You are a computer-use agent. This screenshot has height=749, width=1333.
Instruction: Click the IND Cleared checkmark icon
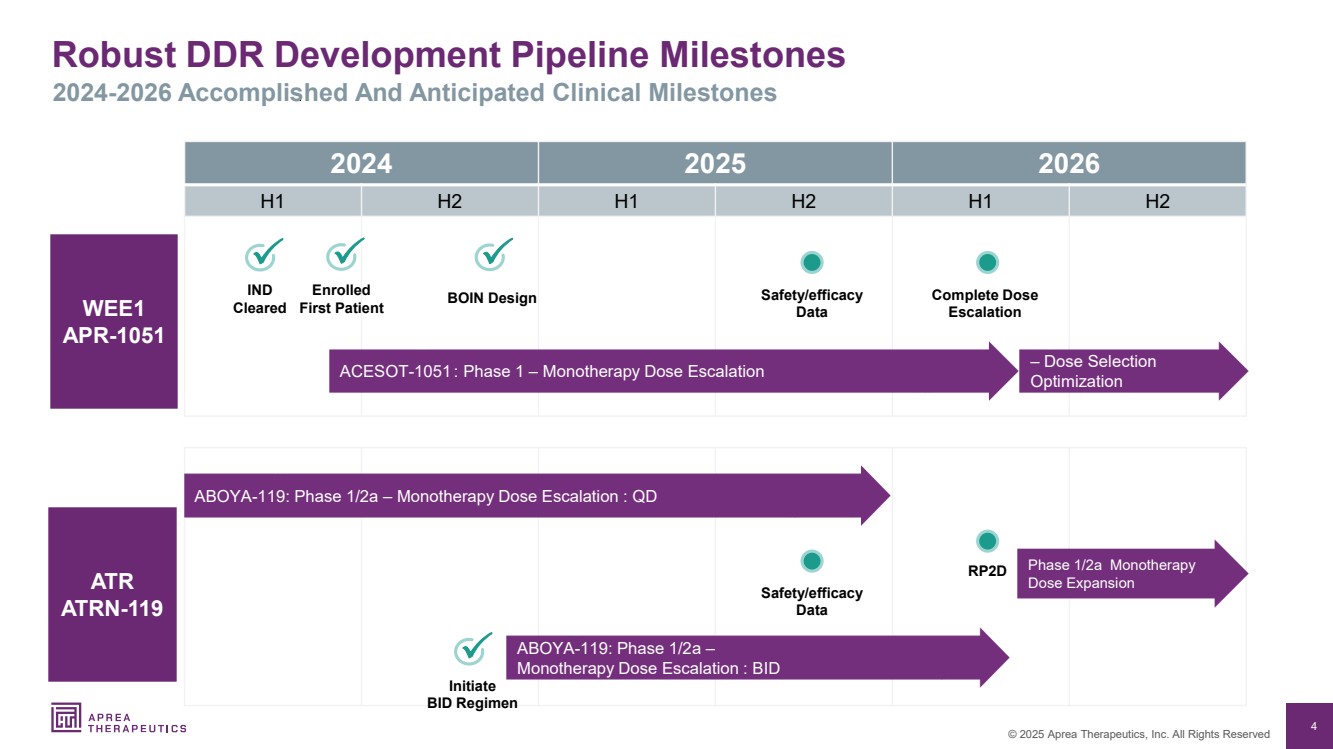click(x=263, y=256)
